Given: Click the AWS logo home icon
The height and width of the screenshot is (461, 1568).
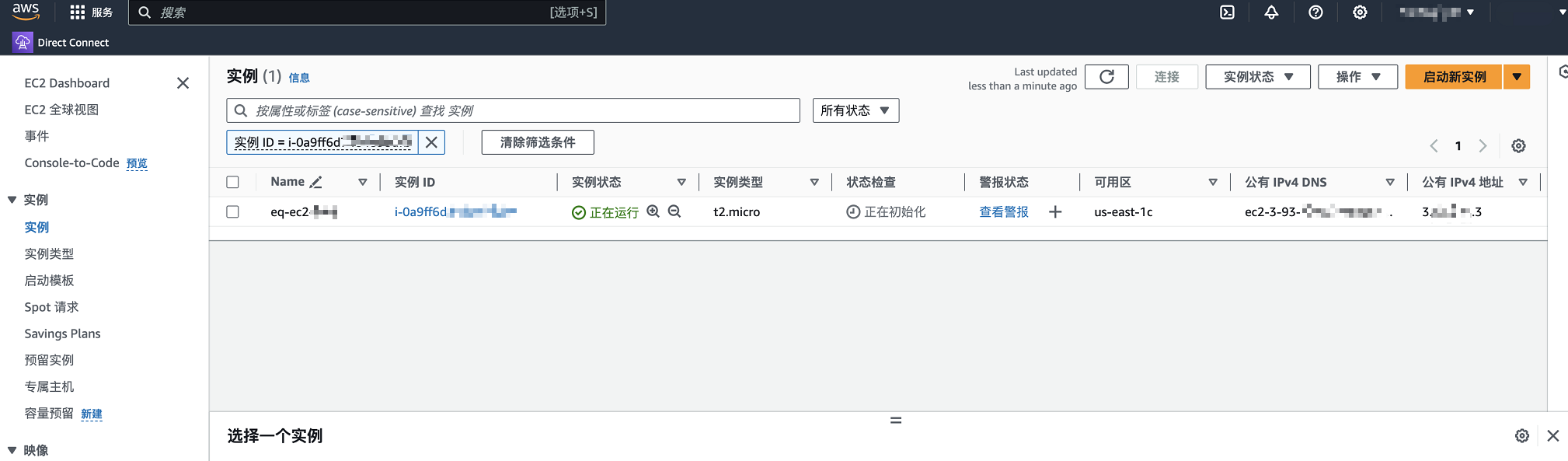Looking at the screenshot, I should [x=26, y=11].
